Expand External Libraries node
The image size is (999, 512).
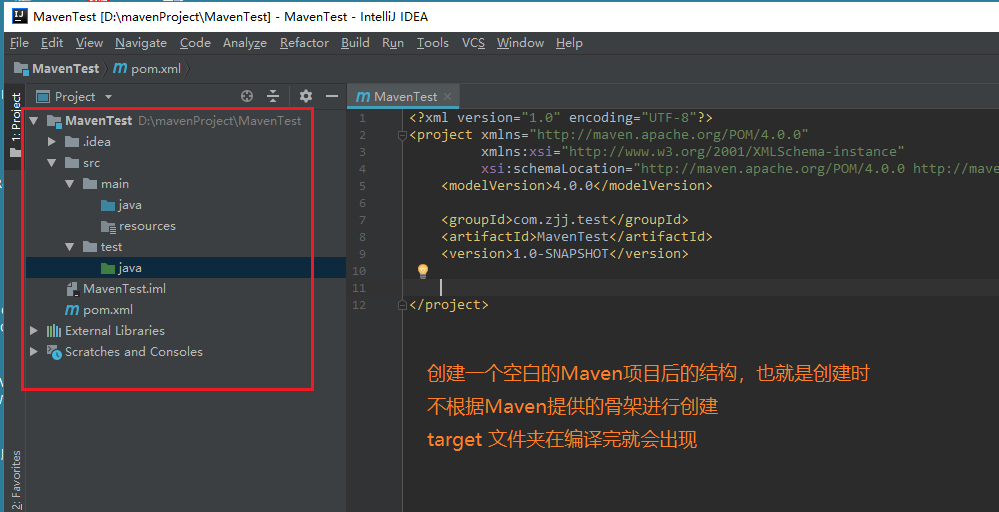pyautogui.click(x=34, y=331)
